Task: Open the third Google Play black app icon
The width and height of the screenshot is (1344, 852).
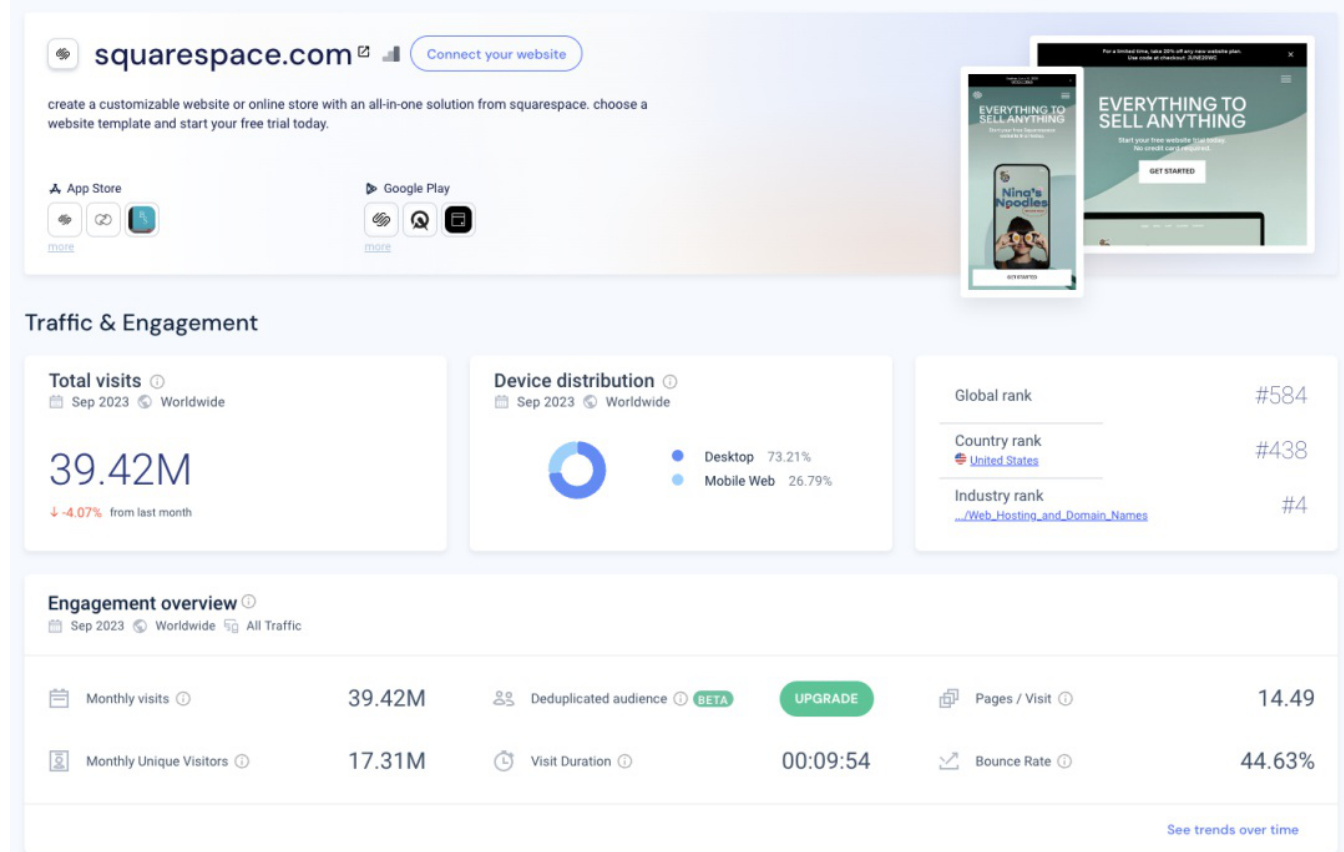Action: point(458,219)
